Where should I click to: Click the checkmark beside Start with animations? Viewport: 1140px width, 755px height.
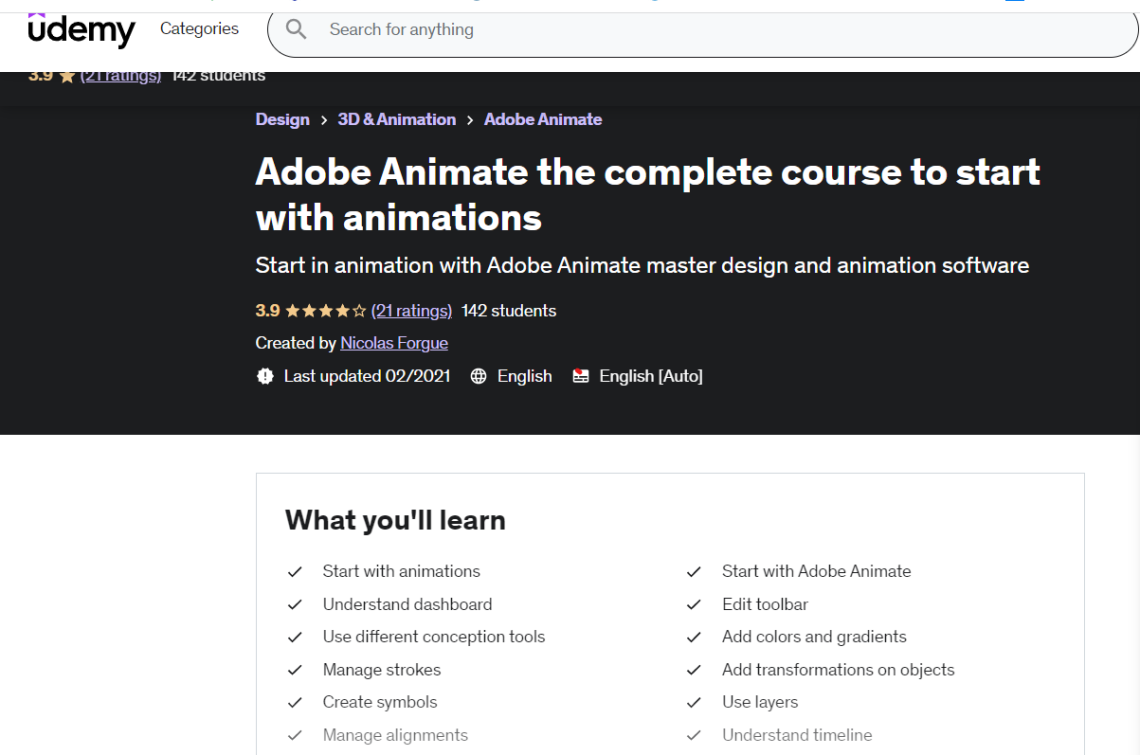295,571
